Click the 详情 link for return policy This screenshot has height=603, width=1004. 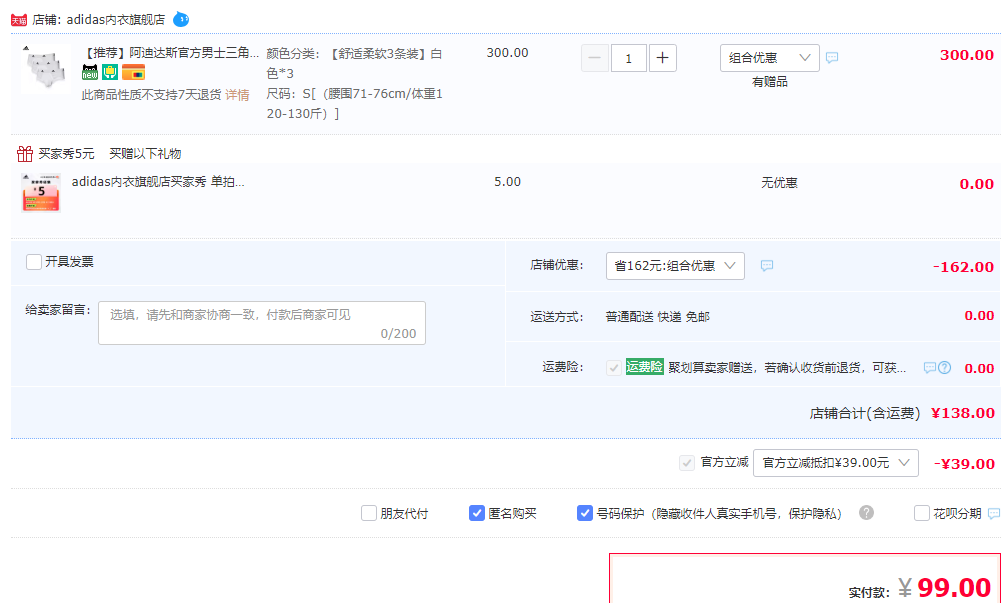point(237,95)
